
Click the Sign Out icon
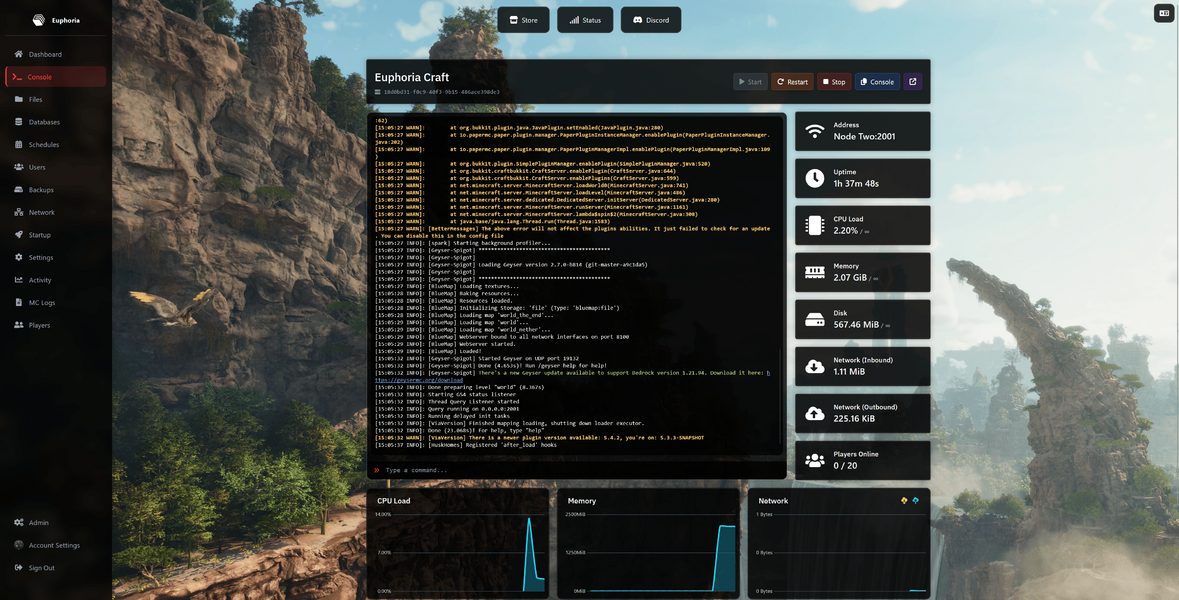point(19,568)
